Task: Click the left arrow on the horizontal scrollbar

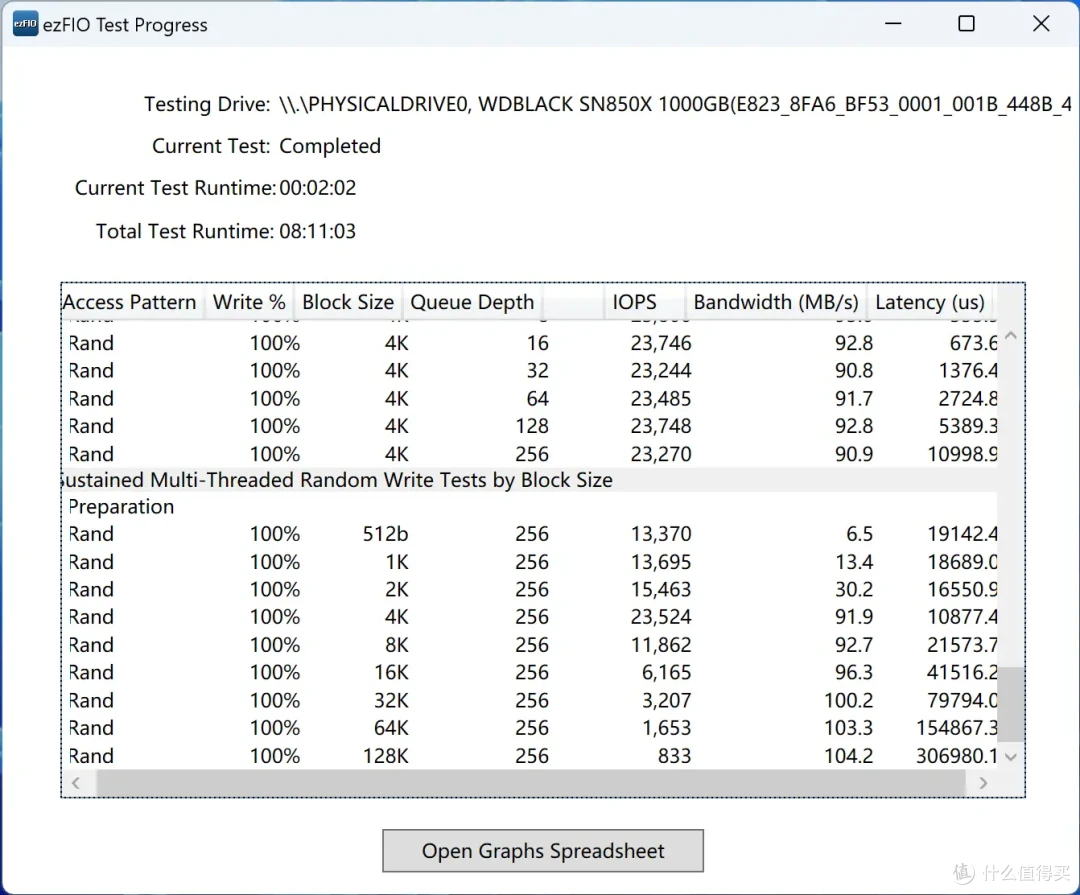Action: point(77,783)
